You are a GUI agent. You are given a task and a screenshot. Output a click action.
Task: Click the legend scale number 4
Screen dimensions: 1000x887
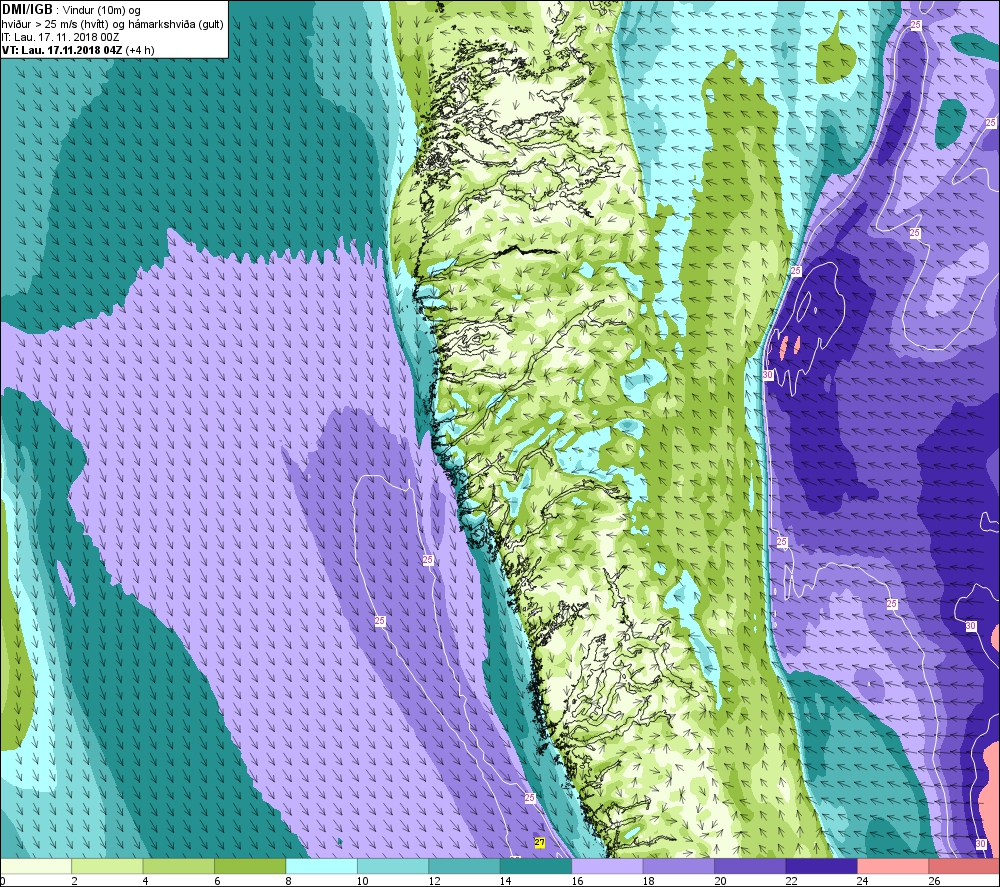146,881
